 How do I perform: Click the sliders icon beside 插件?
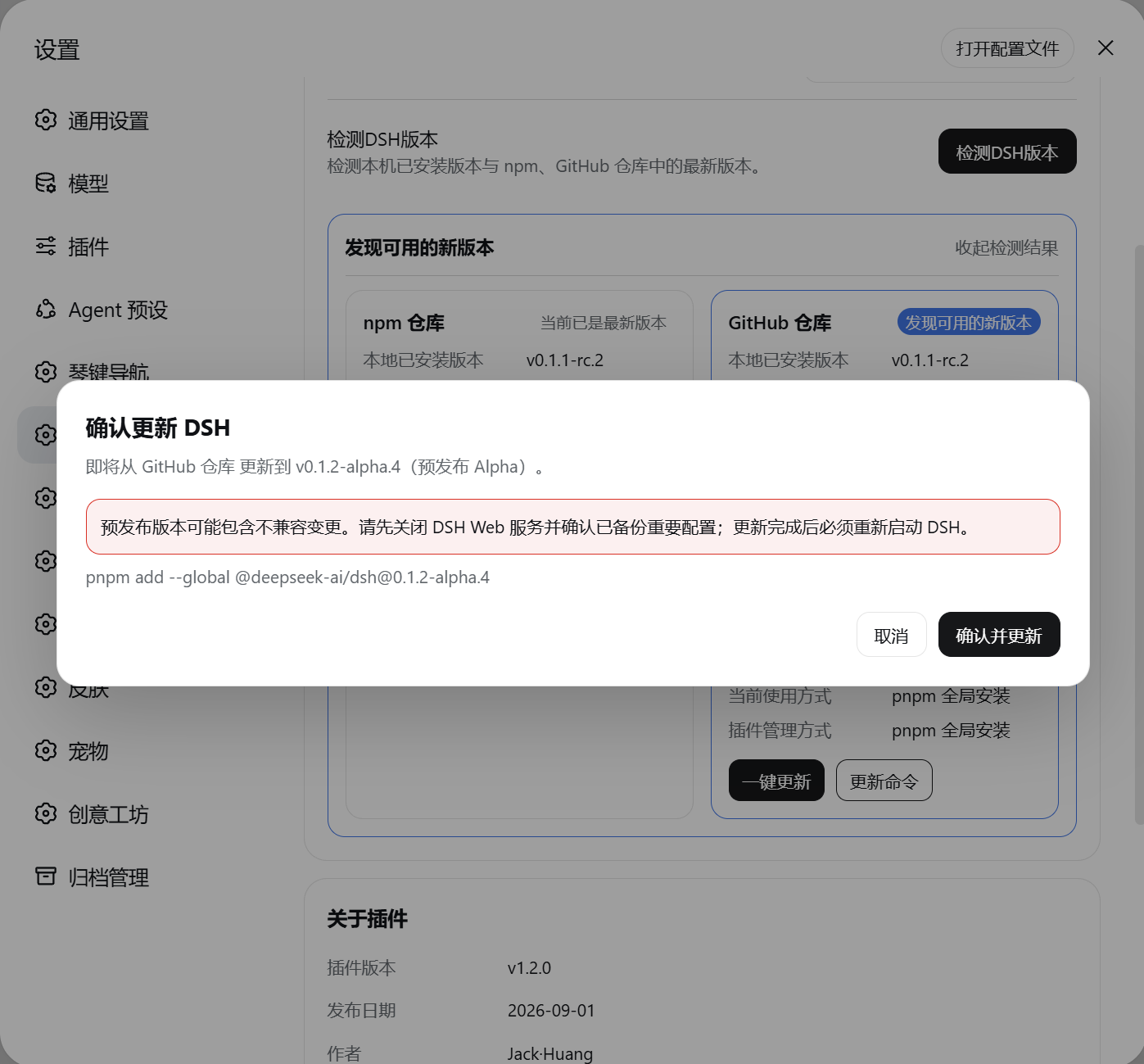46,246
